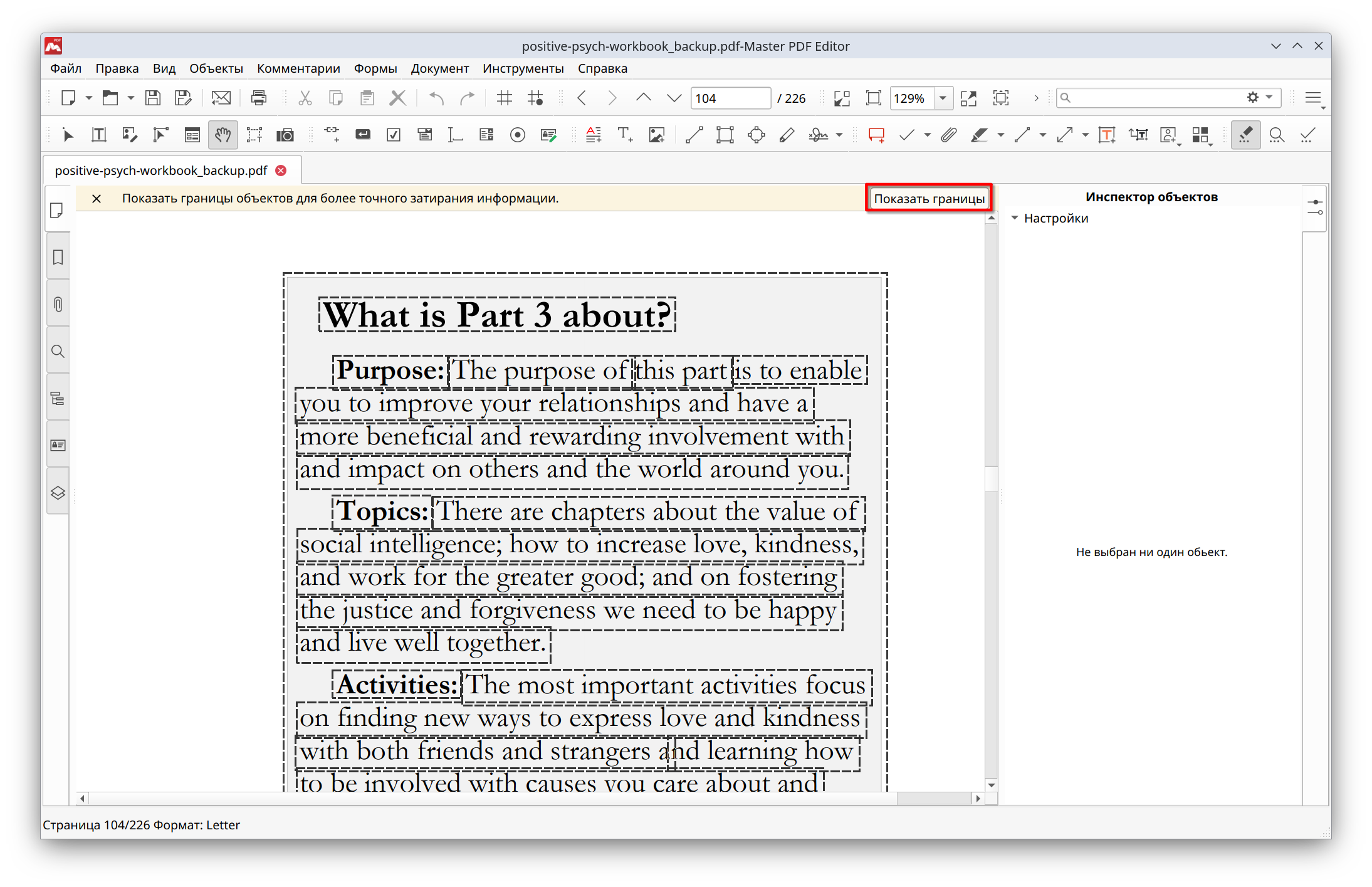This screenshot has width=1372, height=887.
Task: Open file folder icon
Action: [110, 98]
